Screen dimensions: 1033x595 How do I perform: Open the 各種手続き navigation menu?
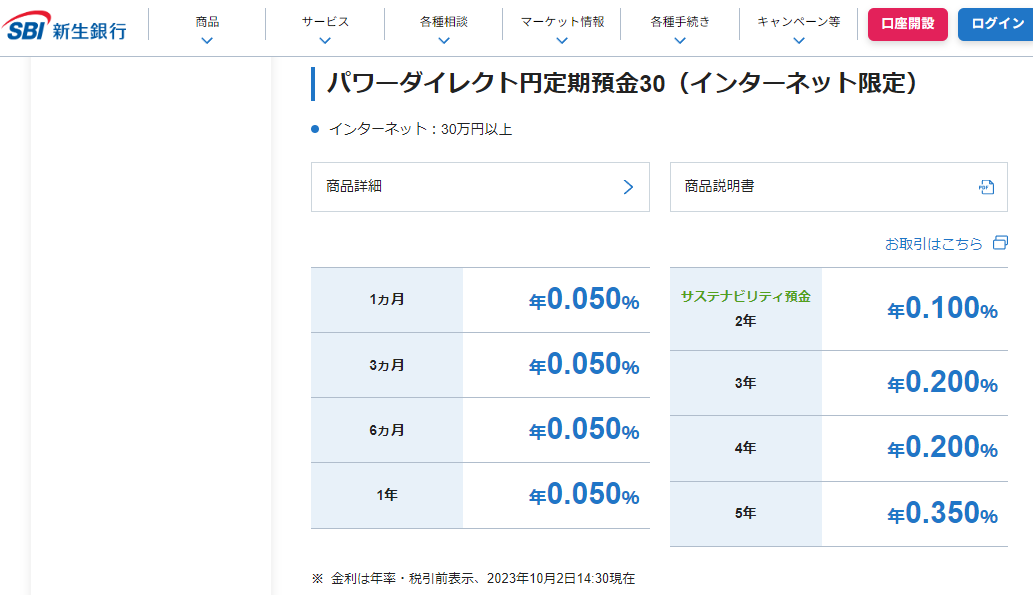pos(681,22)
